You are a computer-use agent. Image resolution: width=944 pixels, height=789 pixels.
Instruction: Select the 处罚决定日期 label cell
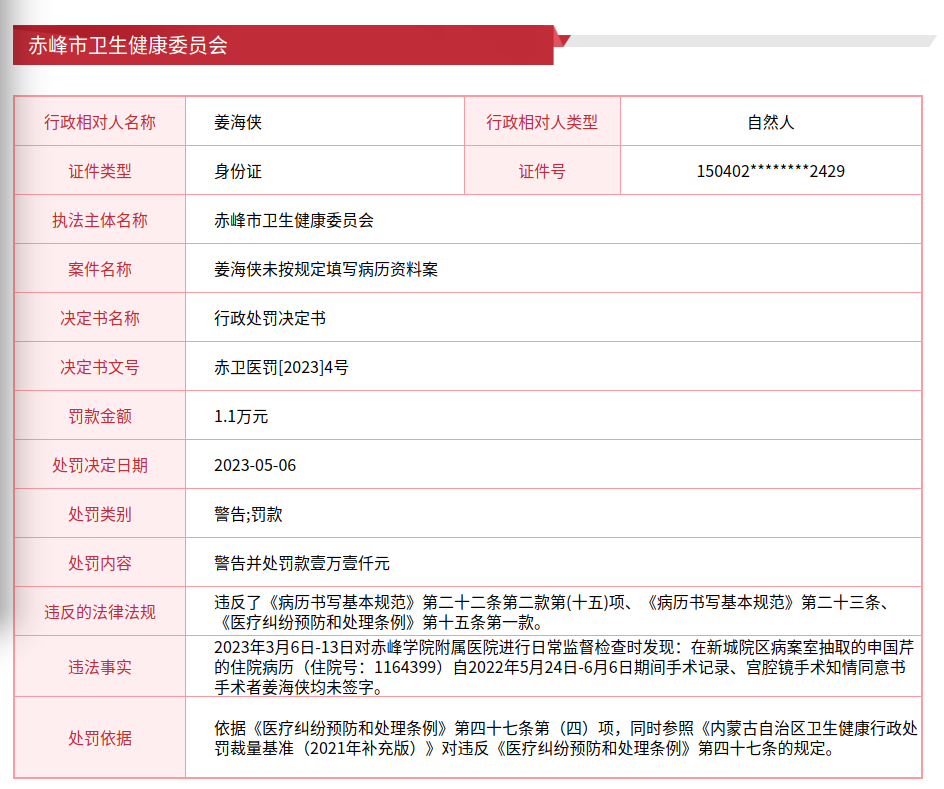coord(100,465)
